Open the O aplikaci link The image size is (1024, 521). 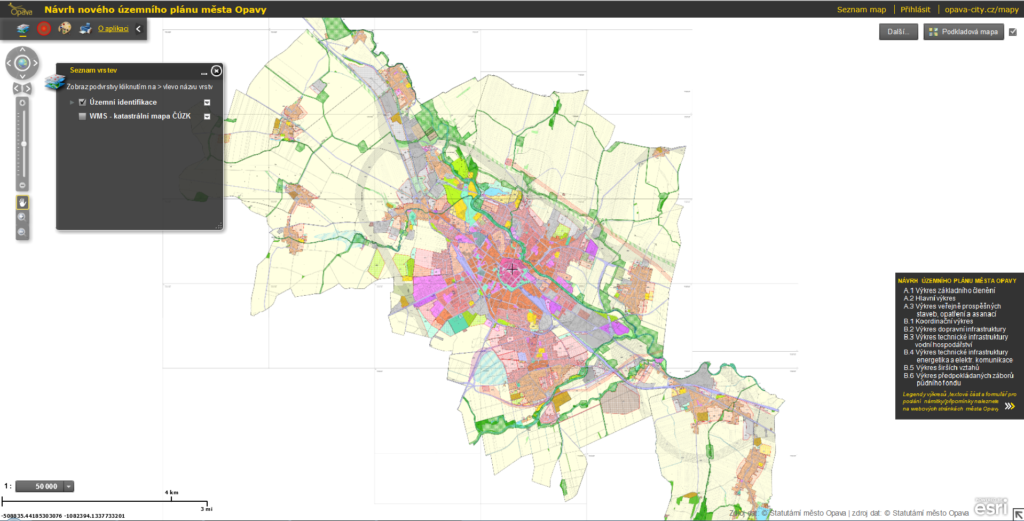pyautogui.click(x=113, y=29)
